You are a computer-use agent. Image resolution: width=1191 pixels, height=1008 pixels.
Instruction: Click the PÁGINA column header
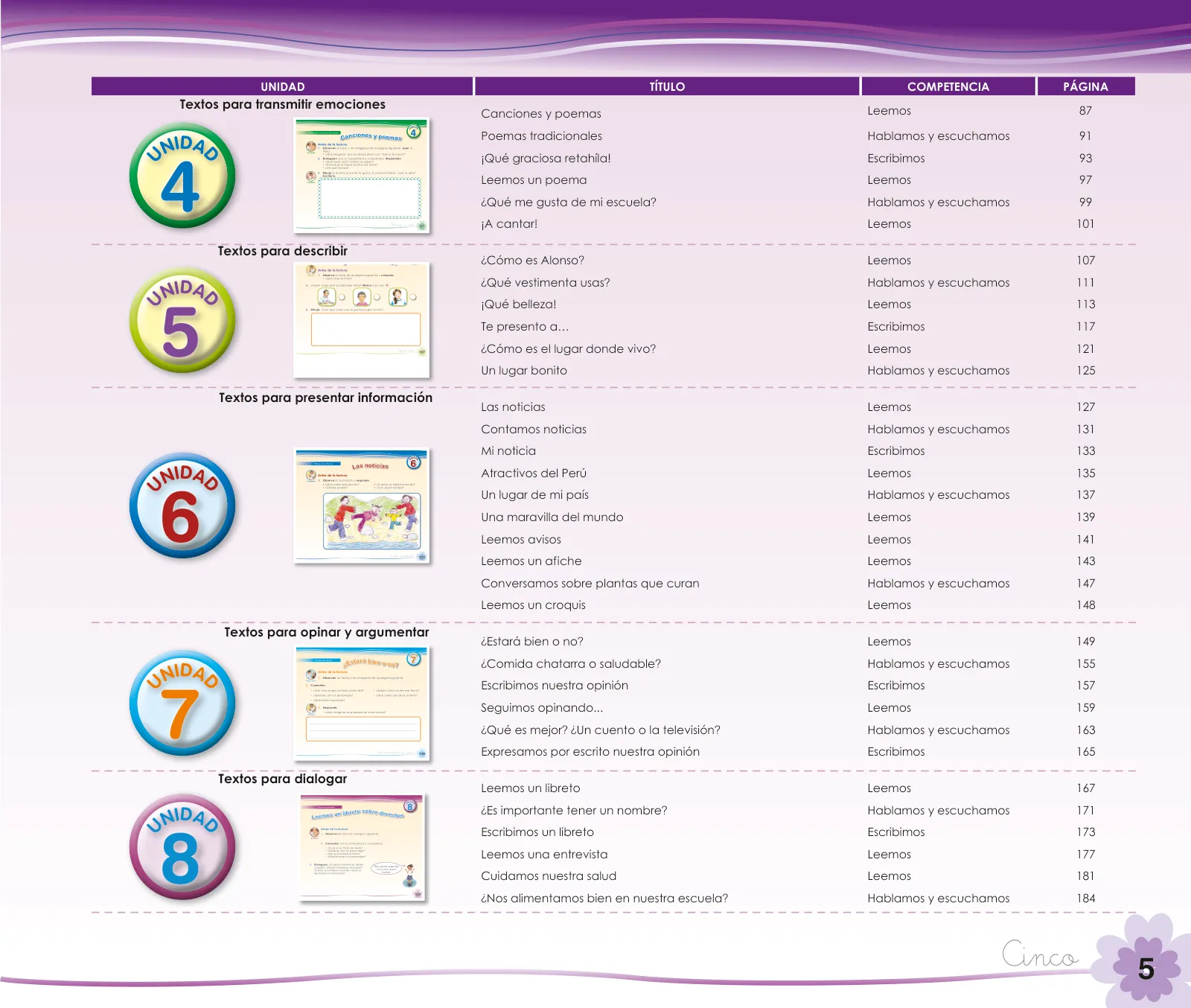(1086, 86)
